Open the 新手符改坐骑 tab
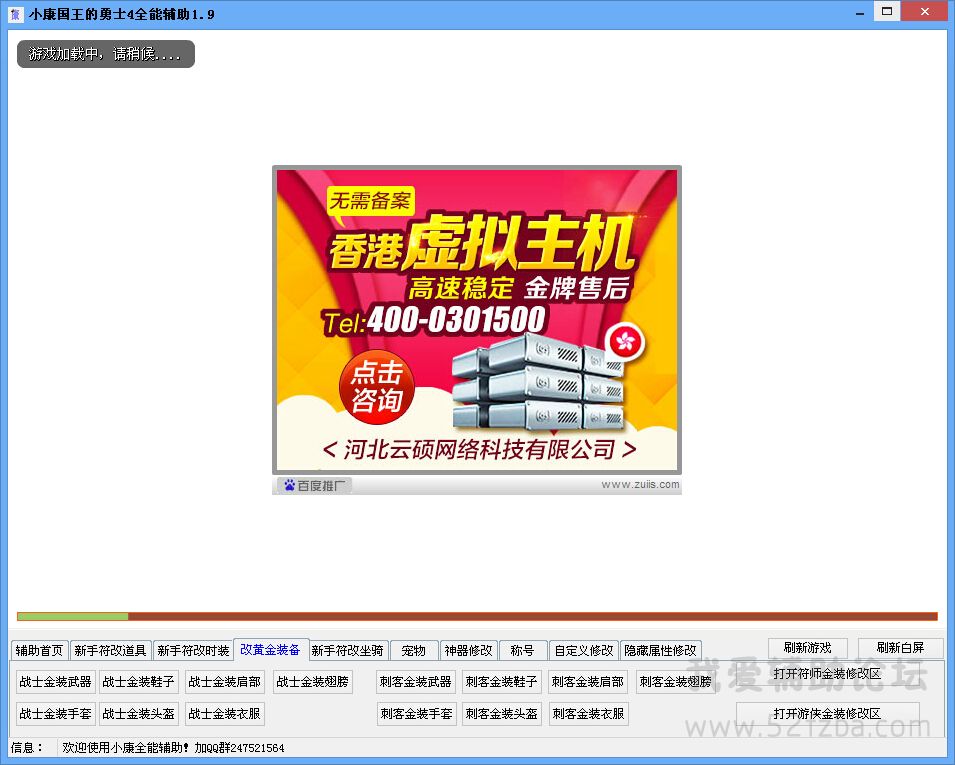 point(347,650)
